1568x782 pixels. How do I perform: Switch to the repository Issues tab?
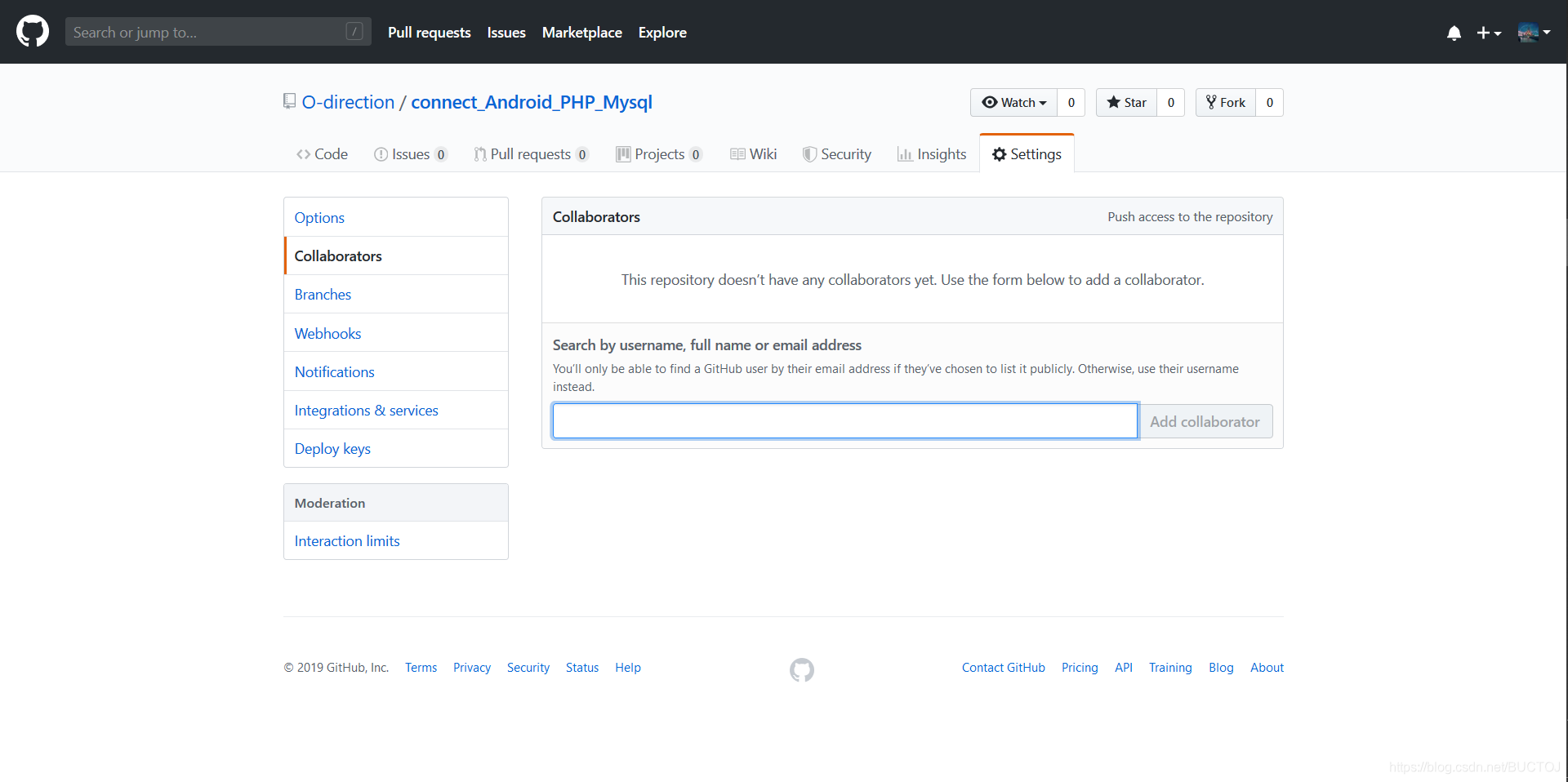click(x=410, y=154)
